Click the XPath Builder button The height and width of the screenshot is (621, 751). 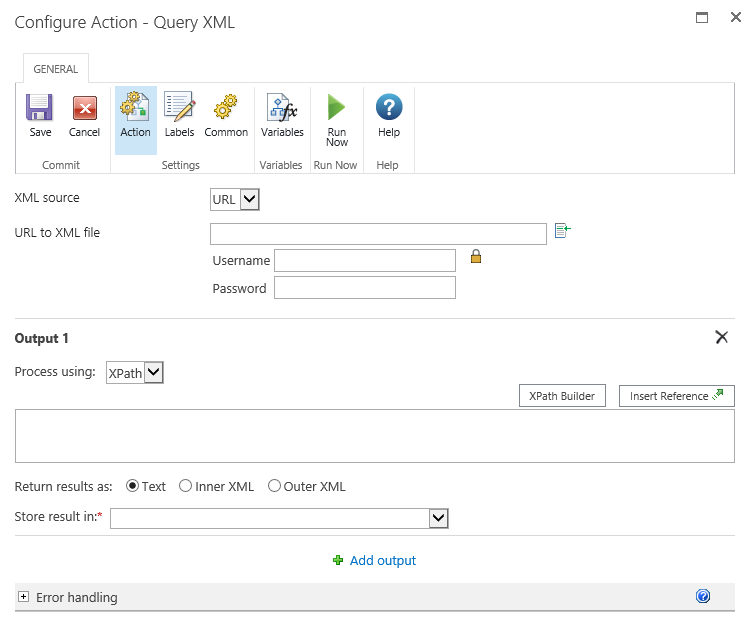tap(562, 396)
